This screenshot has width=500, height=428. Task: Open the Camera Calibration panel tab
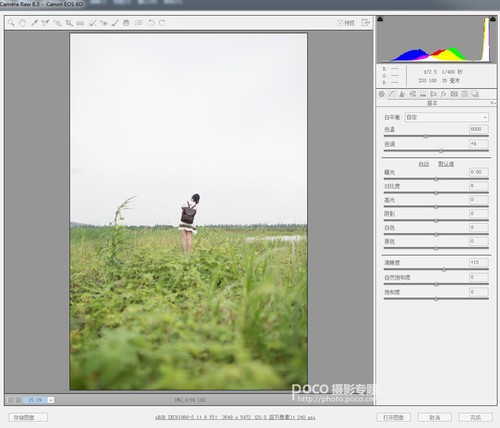[454, 94]
